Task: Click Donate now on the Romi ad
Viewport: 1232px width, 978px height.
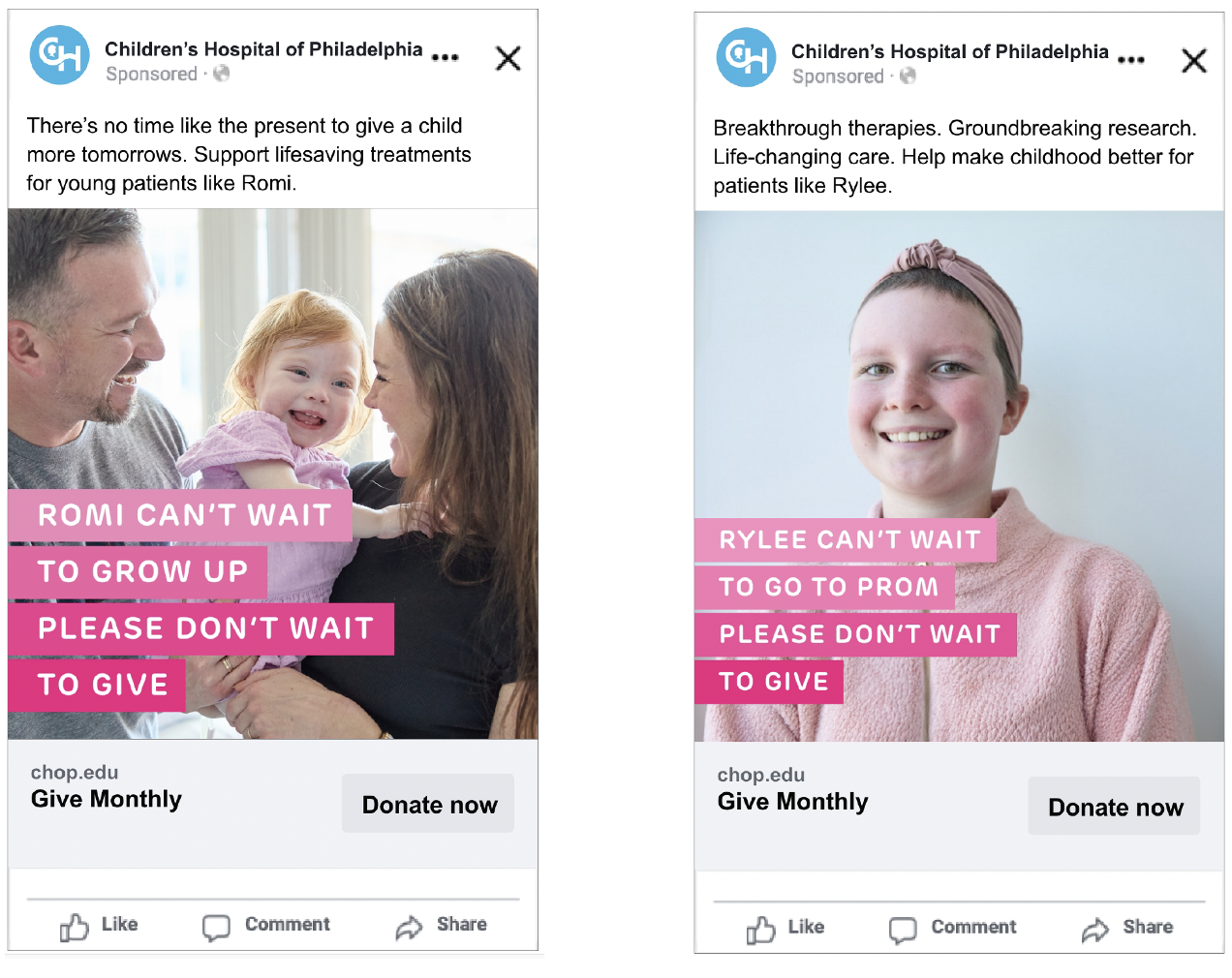Action: 428,804
